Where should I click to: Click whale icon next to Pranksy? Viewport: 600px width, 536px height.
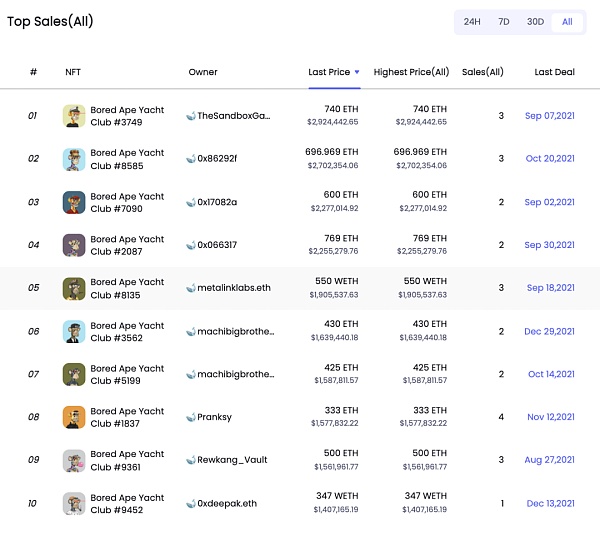click(191, 417)
